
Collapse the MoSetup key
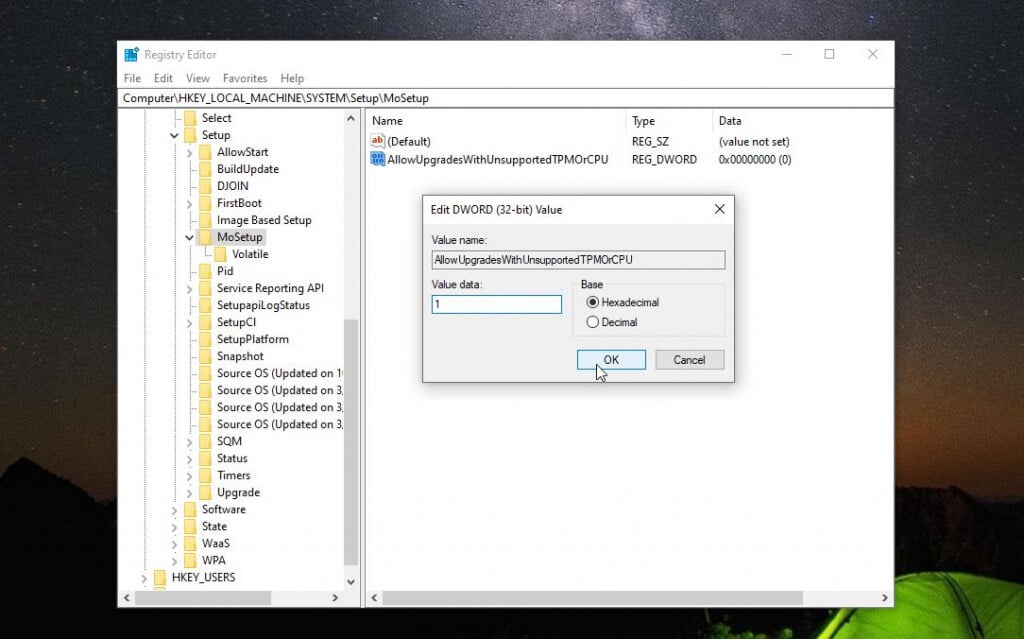click(189, 237)
